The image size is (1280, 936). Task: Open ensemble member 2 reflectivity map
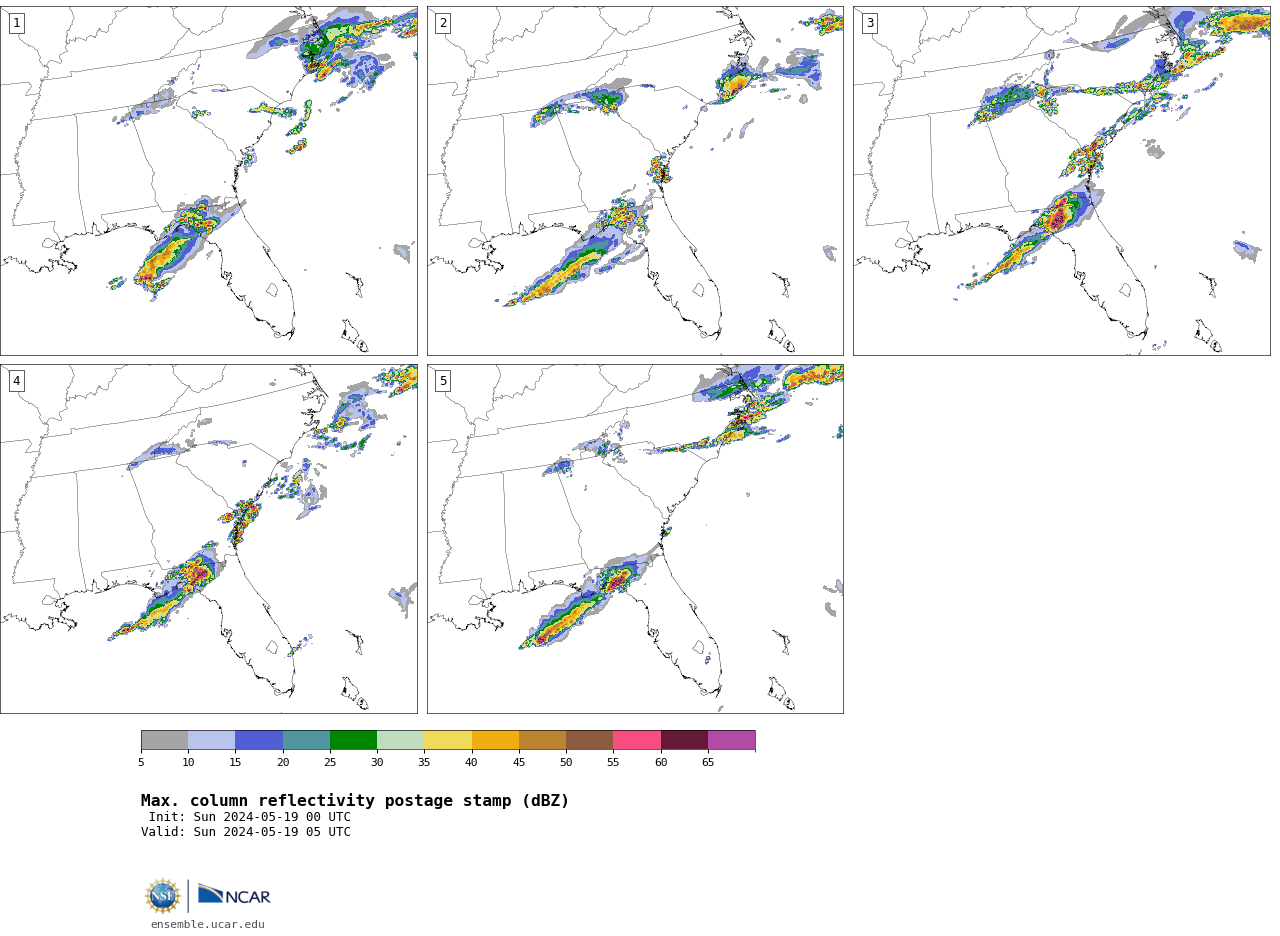pos(635,181)
